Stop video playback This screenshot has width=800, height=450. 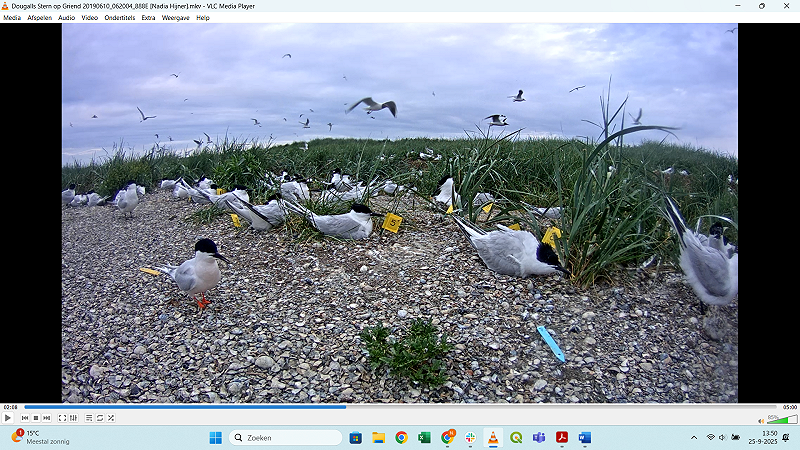[x=35, y=418]
